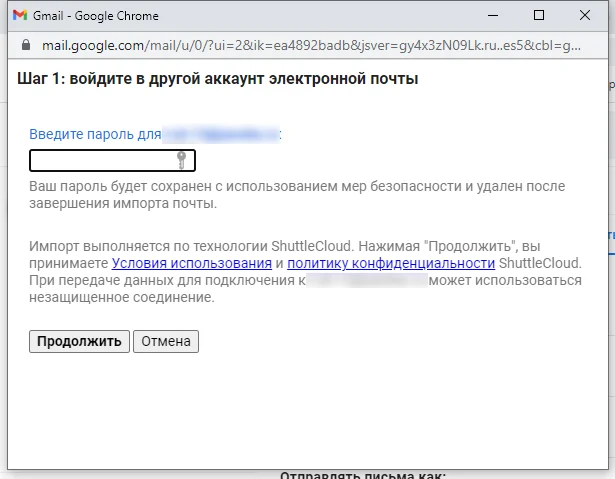Click the padlock icon in address bar

coord(26,45)
